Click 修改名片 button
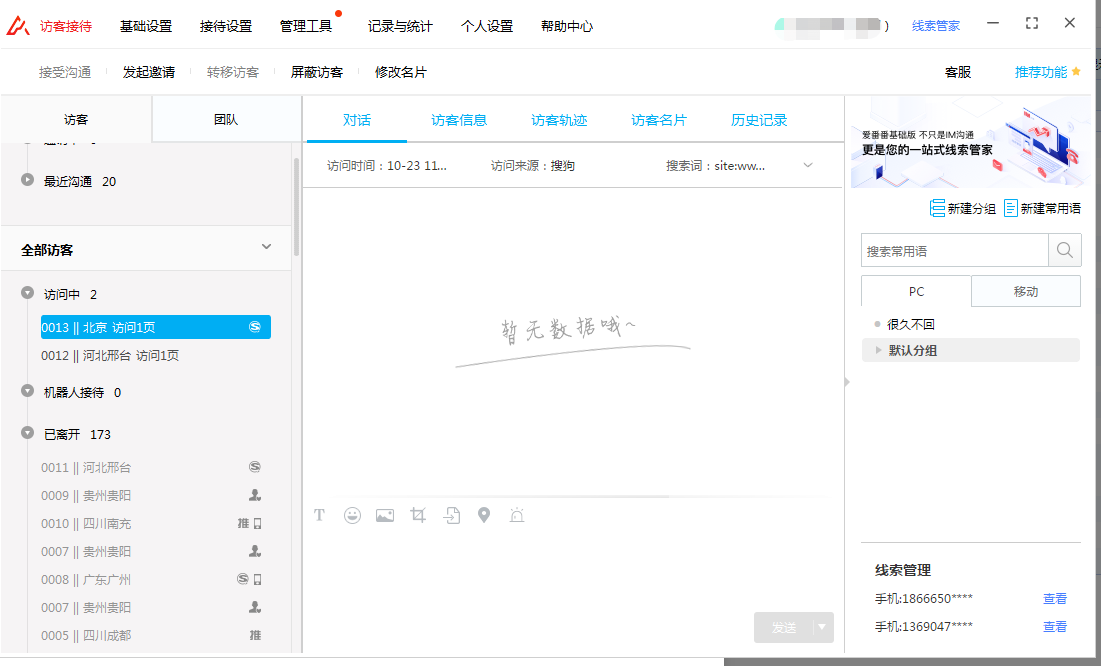The height and width of the screenshot is (666, 1101). click(x=400, y=72)
